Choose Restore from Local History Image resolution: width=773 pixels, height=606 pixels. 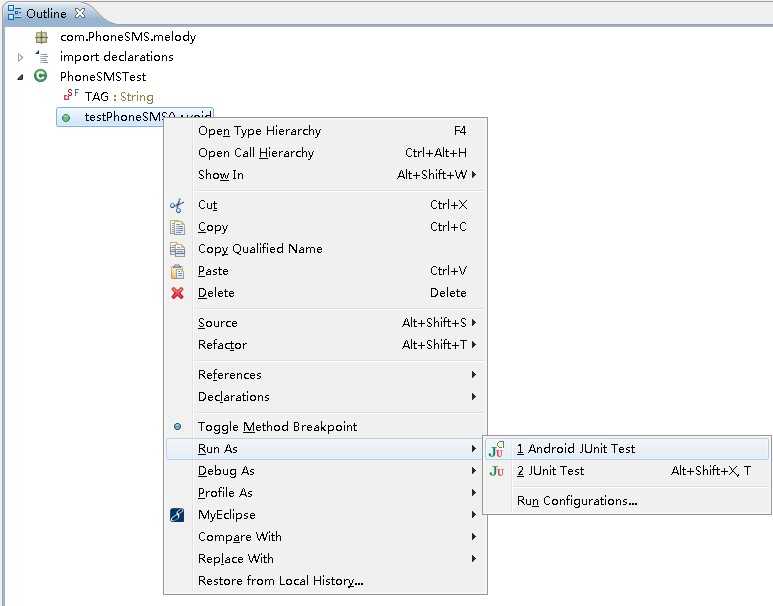pos(325,581)
